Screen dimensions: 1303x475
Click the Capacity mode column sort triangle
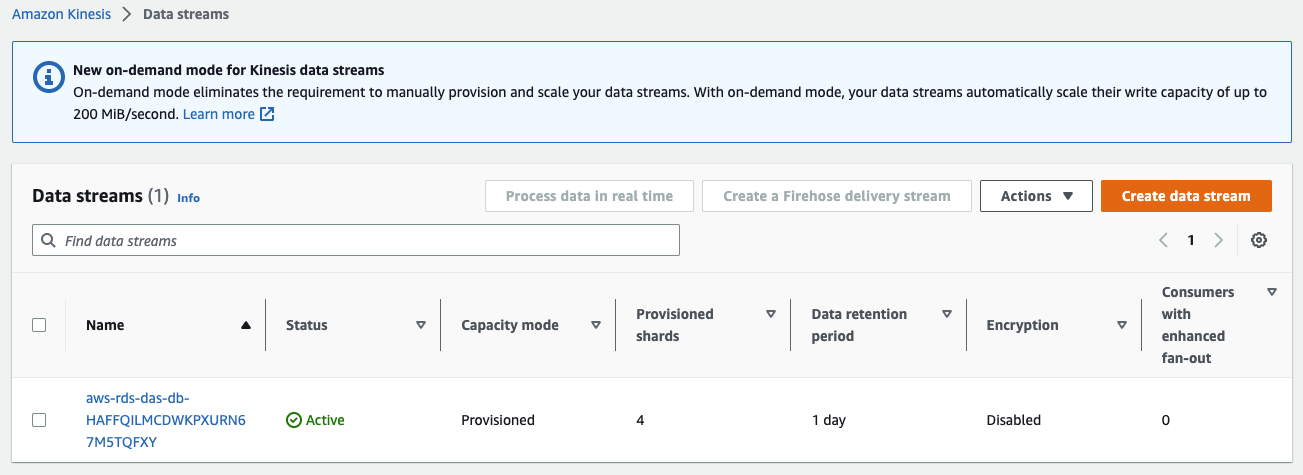click(x=596, y=325)
